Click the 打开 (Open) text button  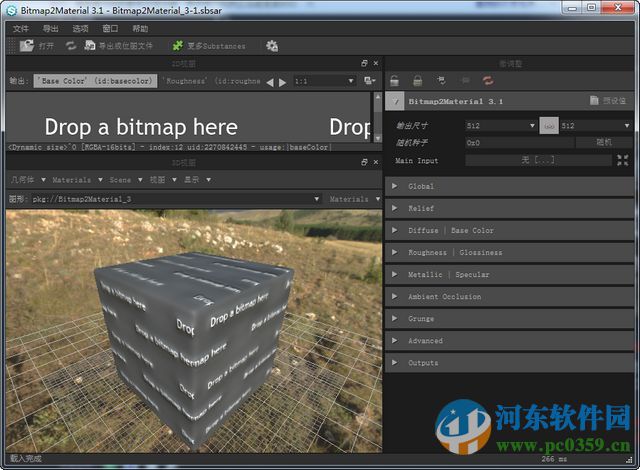[x=46, y=46]
